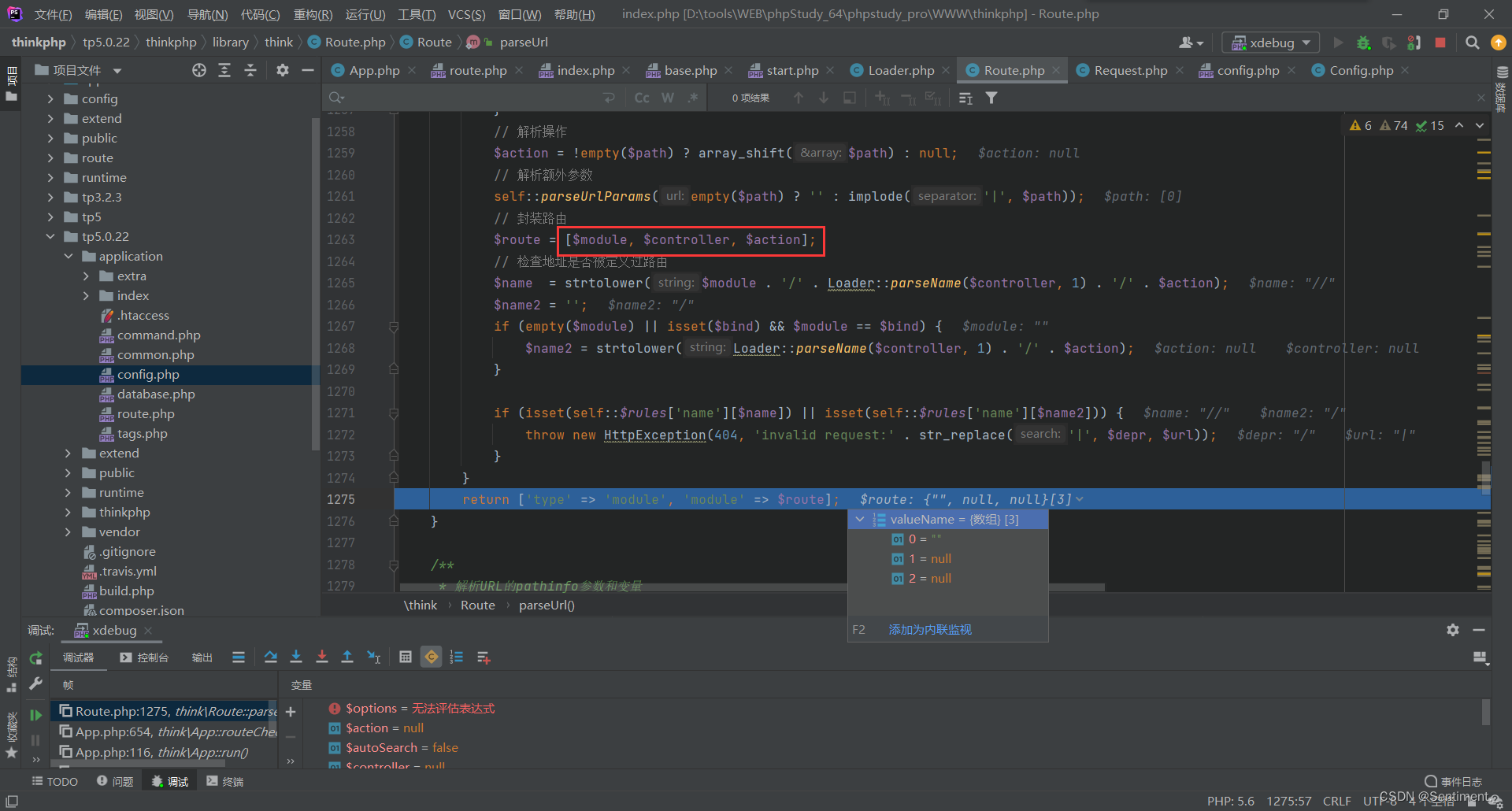Screen dimensions: 1512x811
Task: Open the Evaluate Expression calculator icon
Action: point(406,657)
